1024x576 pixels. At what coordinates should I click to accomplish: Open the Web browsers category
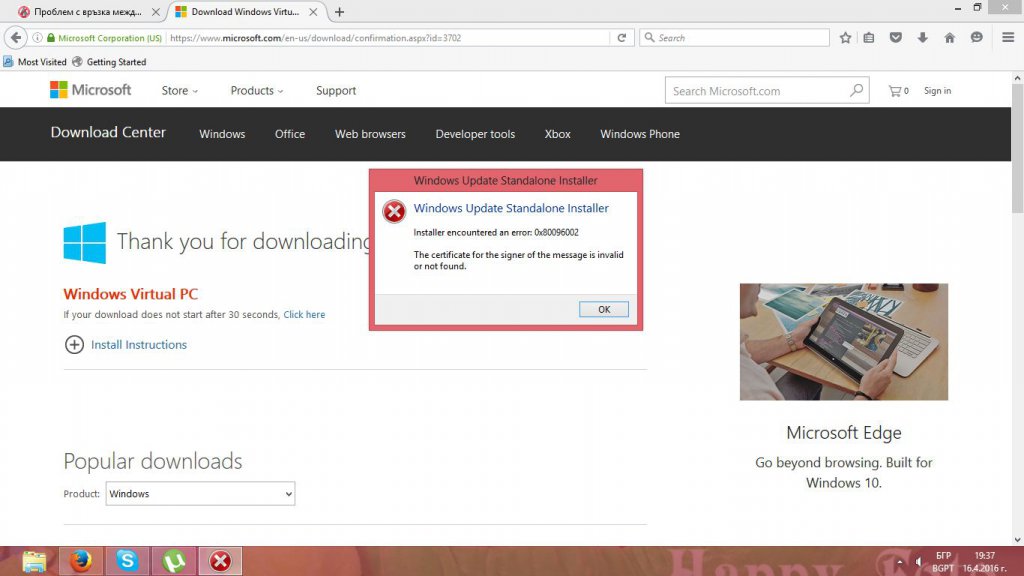click(370, 134)
